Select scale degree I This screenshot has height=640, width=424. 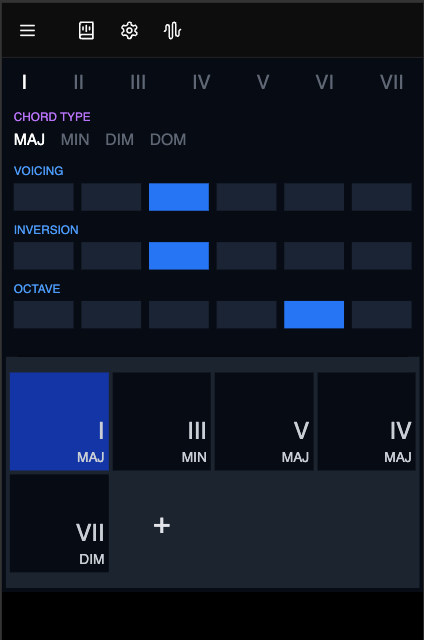coord(24,82)
